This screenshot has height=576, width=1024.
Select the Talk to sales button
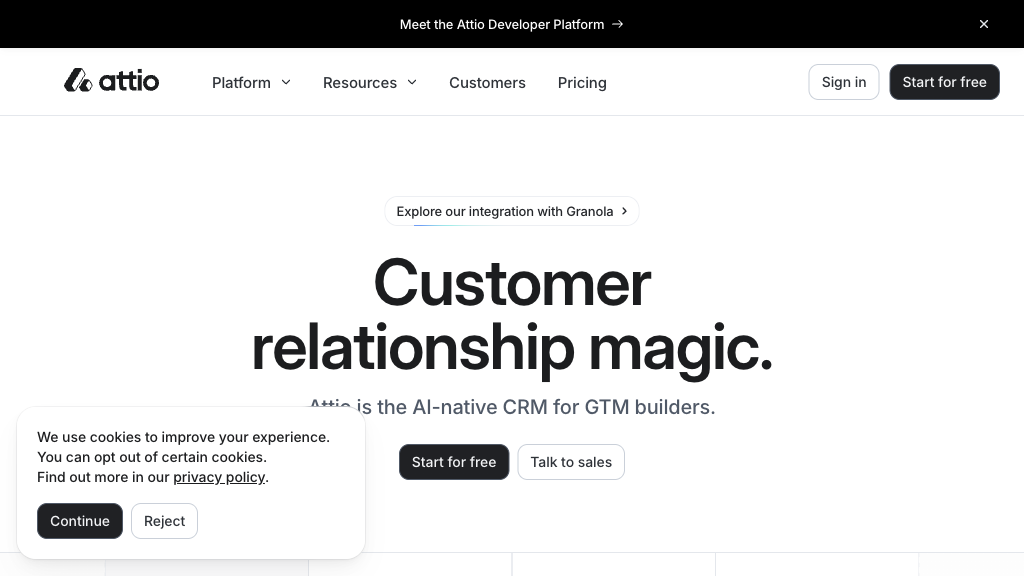tap(571, 462)
